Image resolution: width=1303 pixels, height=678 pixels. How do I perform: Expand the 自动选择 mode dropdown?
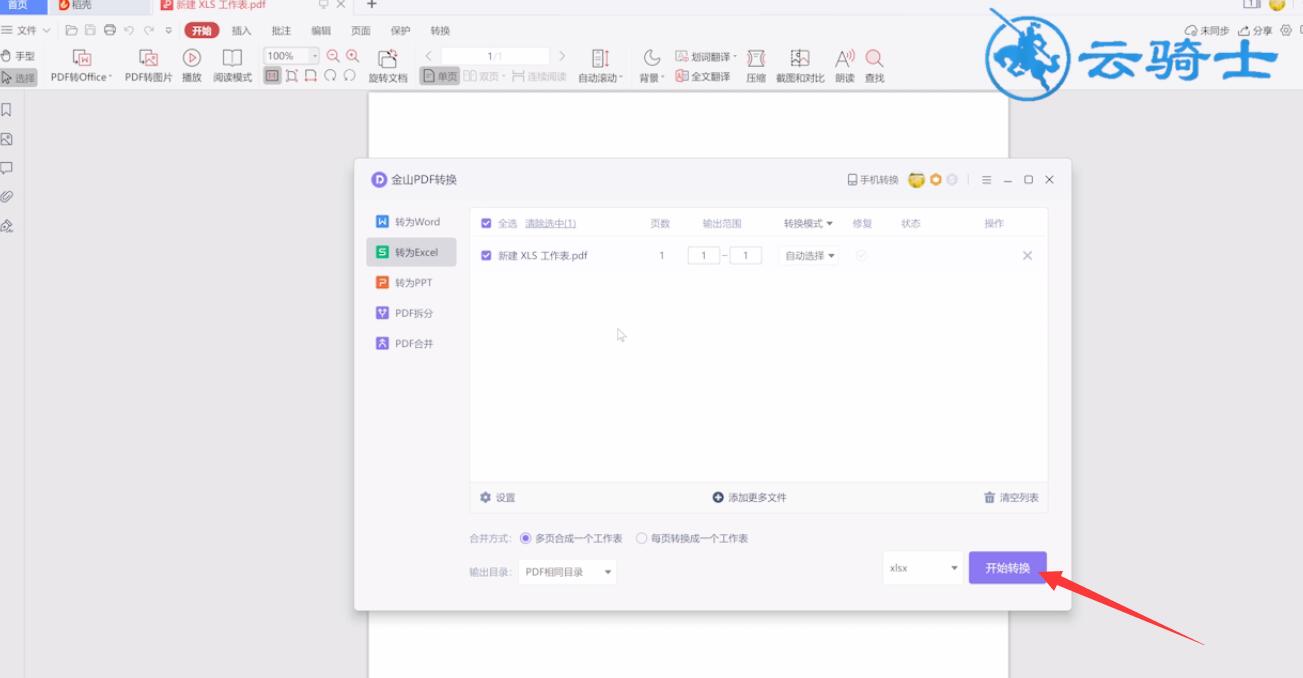(810, 256)
